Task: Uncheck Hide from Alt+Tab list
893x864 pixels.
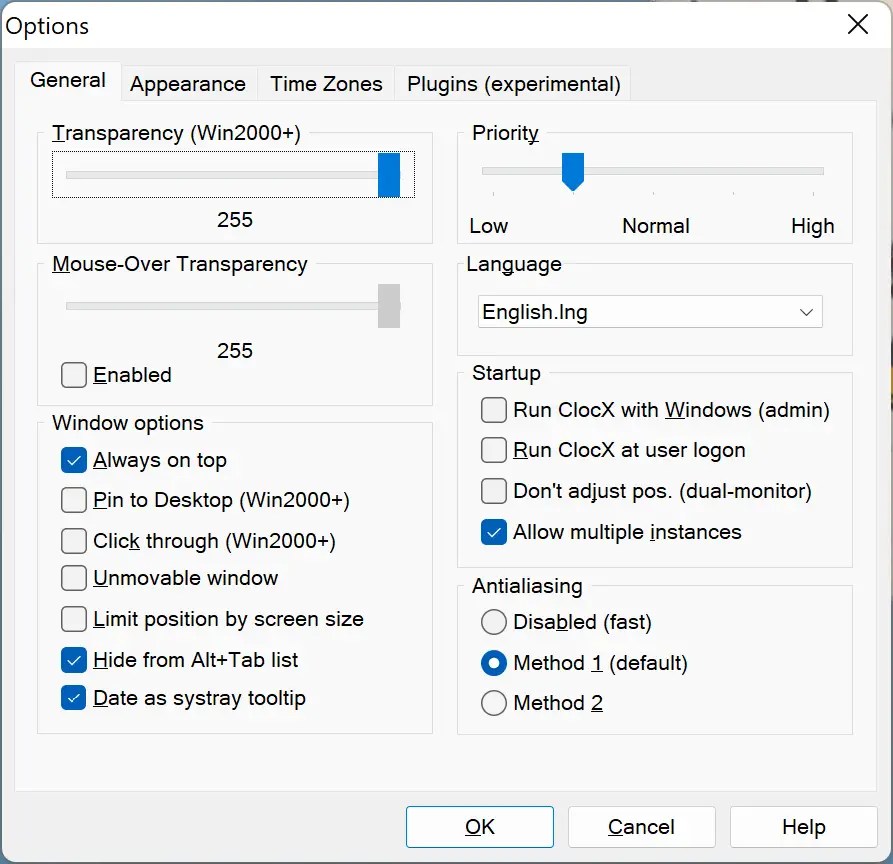Action: click(x=73, y=659)
